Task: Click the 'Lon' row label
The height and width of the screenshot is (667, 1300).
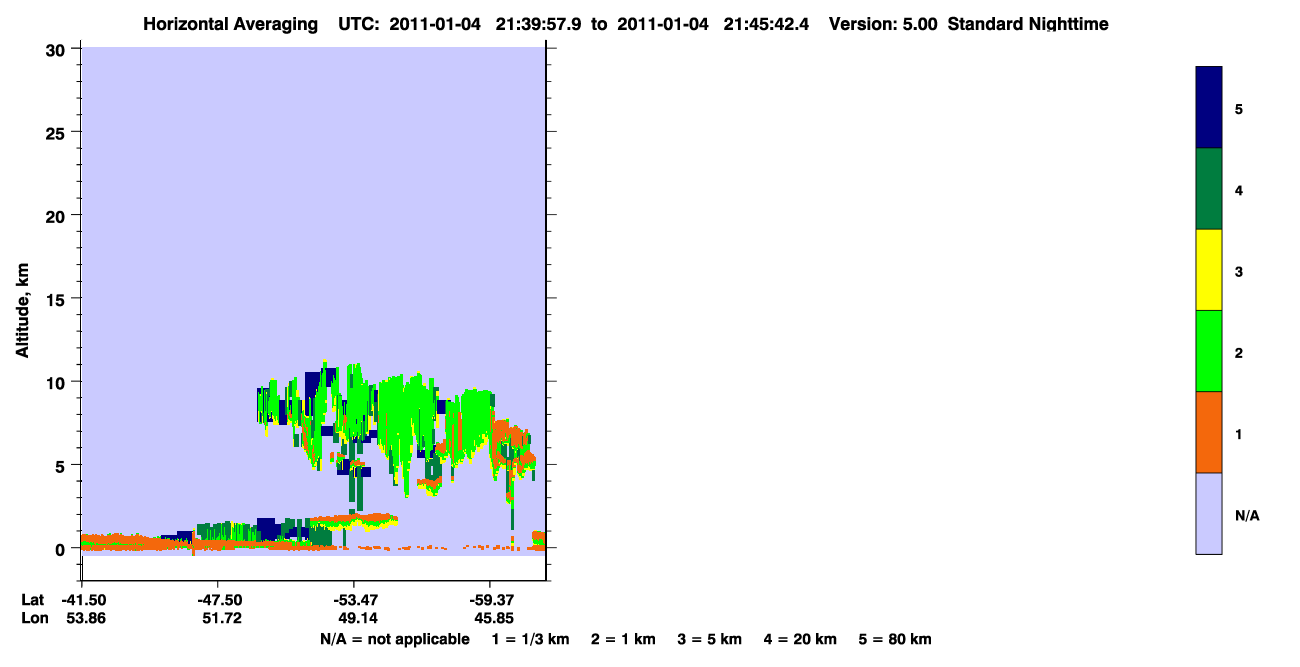Action: point(33,618)
